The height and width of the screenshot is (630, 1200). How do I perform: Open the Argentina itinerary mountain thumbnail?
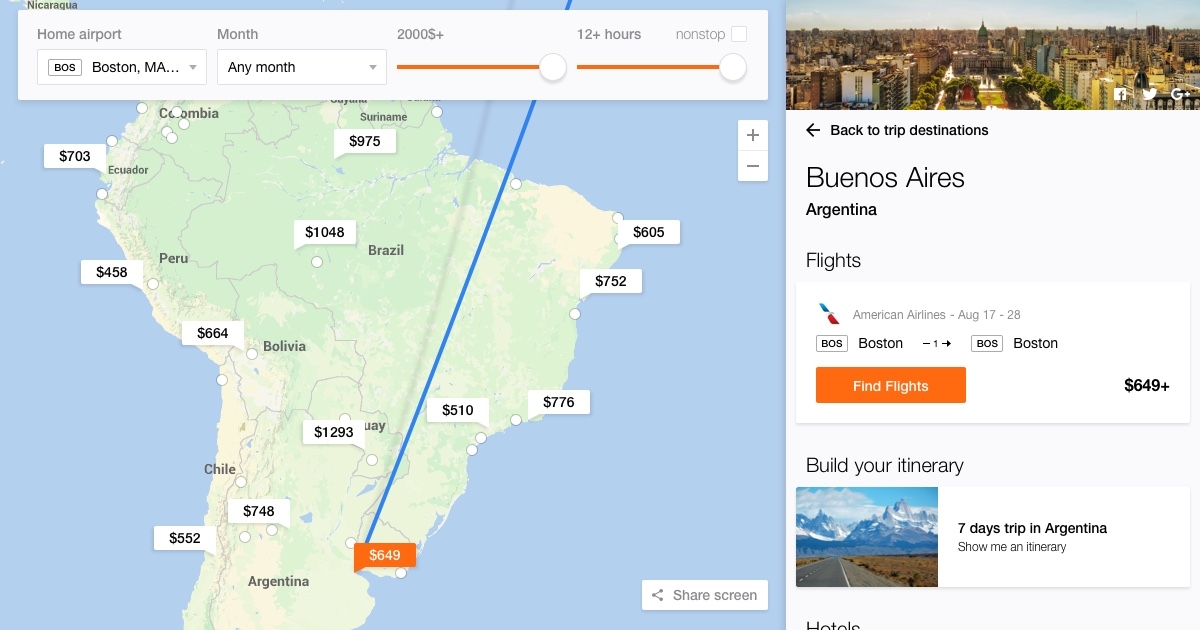pos(867,537)
